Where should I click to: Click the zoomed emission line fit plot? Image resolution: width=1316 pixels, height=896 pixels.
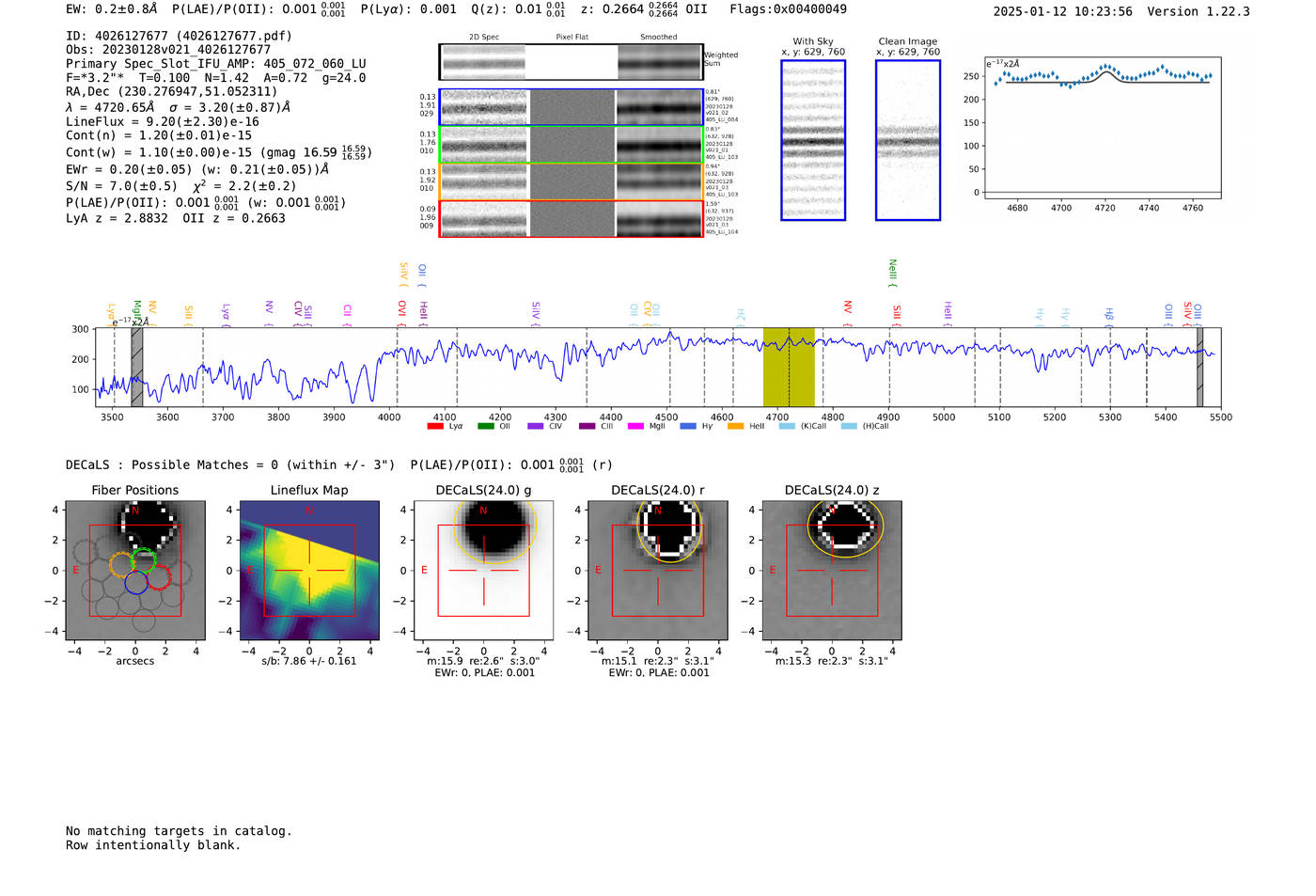1102,128
